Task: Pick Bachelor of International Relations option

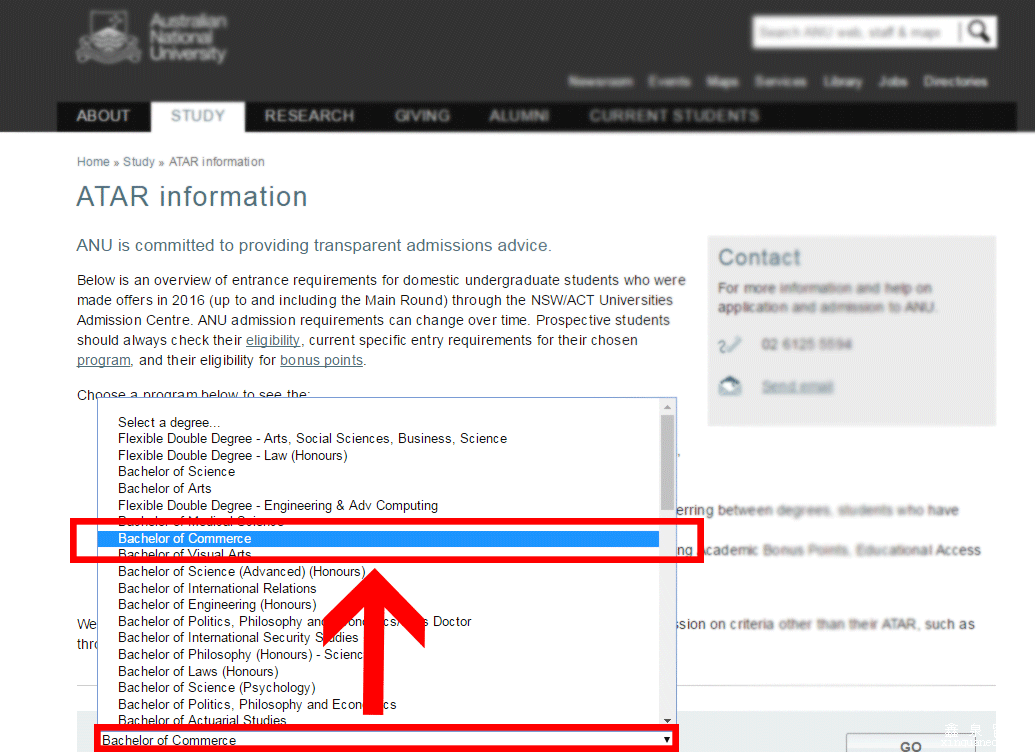Action: (217, 588)
